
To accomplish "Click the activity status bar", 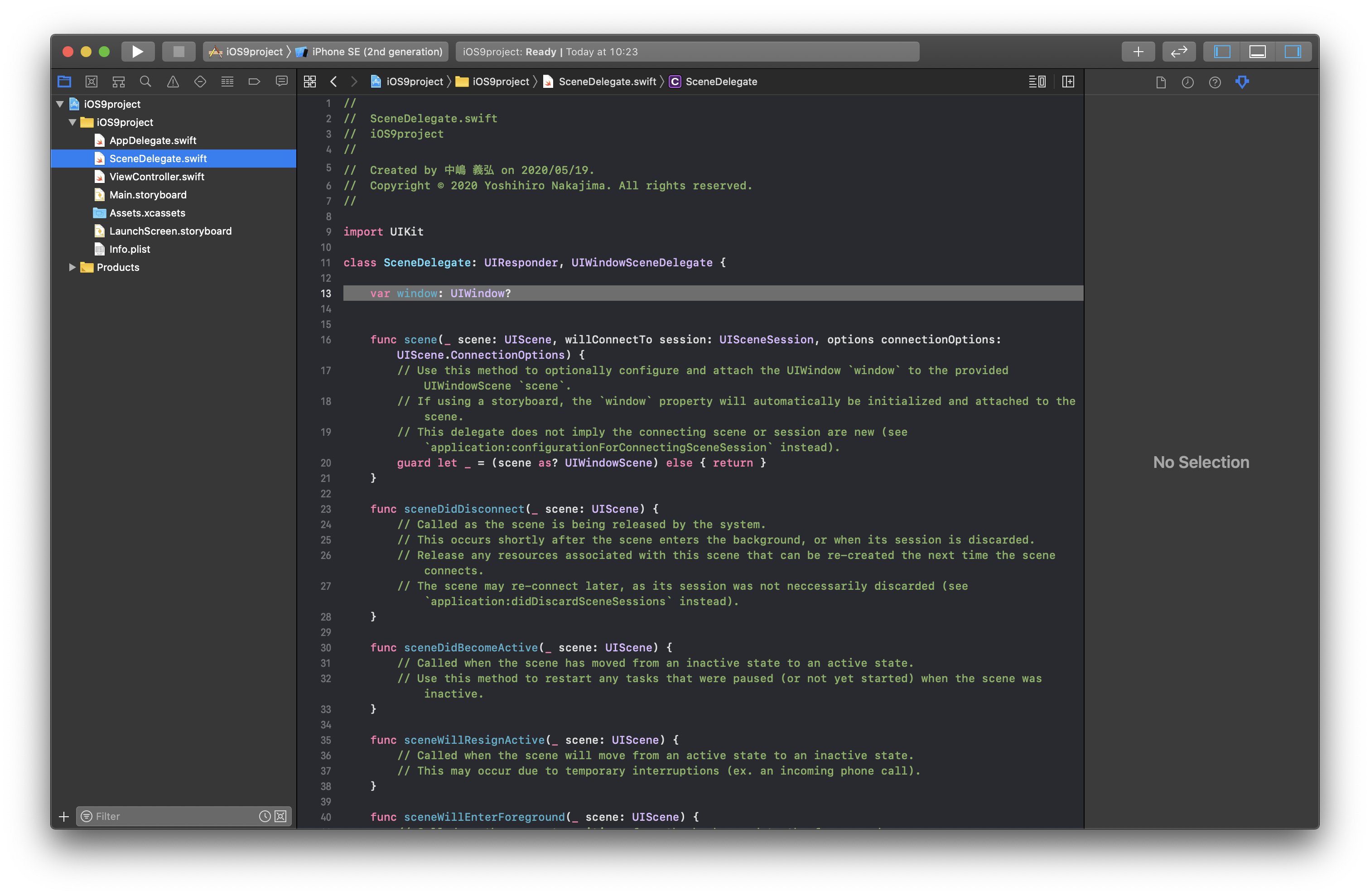I will tap(687, 52).
